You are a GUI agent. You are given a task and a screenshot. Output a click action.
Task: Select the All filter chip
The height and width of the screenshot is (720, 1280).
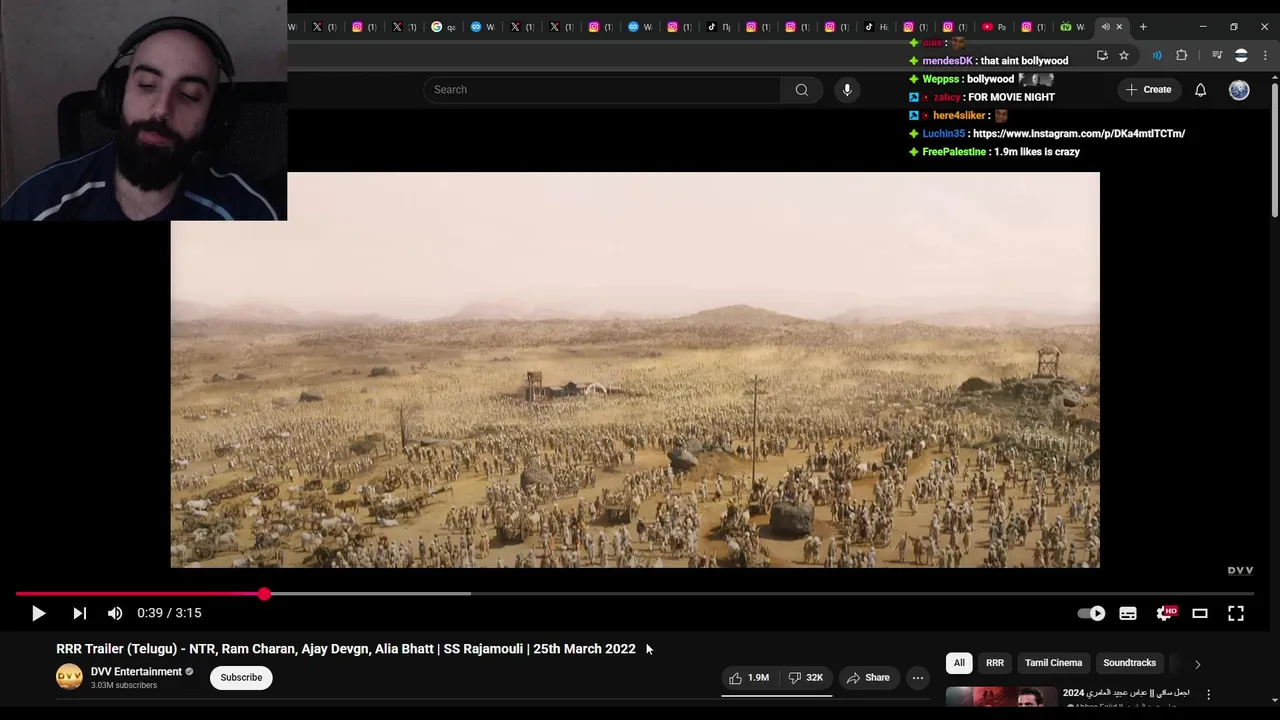959,663
